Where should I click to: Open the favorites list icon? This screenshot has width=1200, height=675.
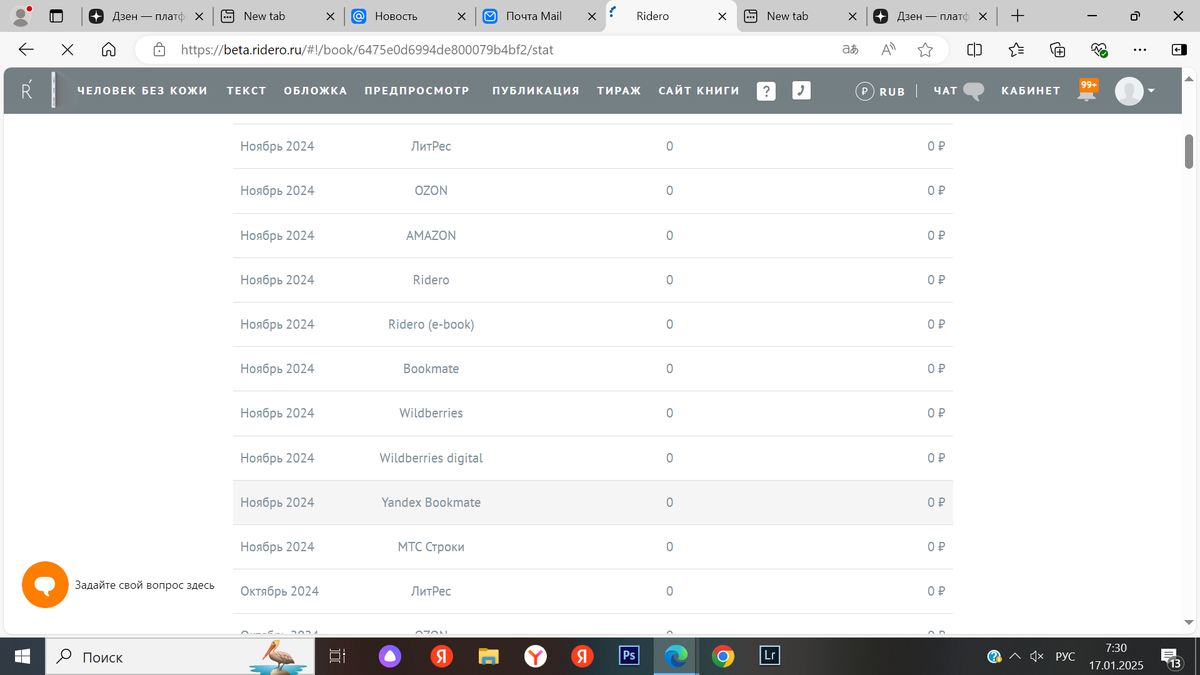tap(1016, 49)
